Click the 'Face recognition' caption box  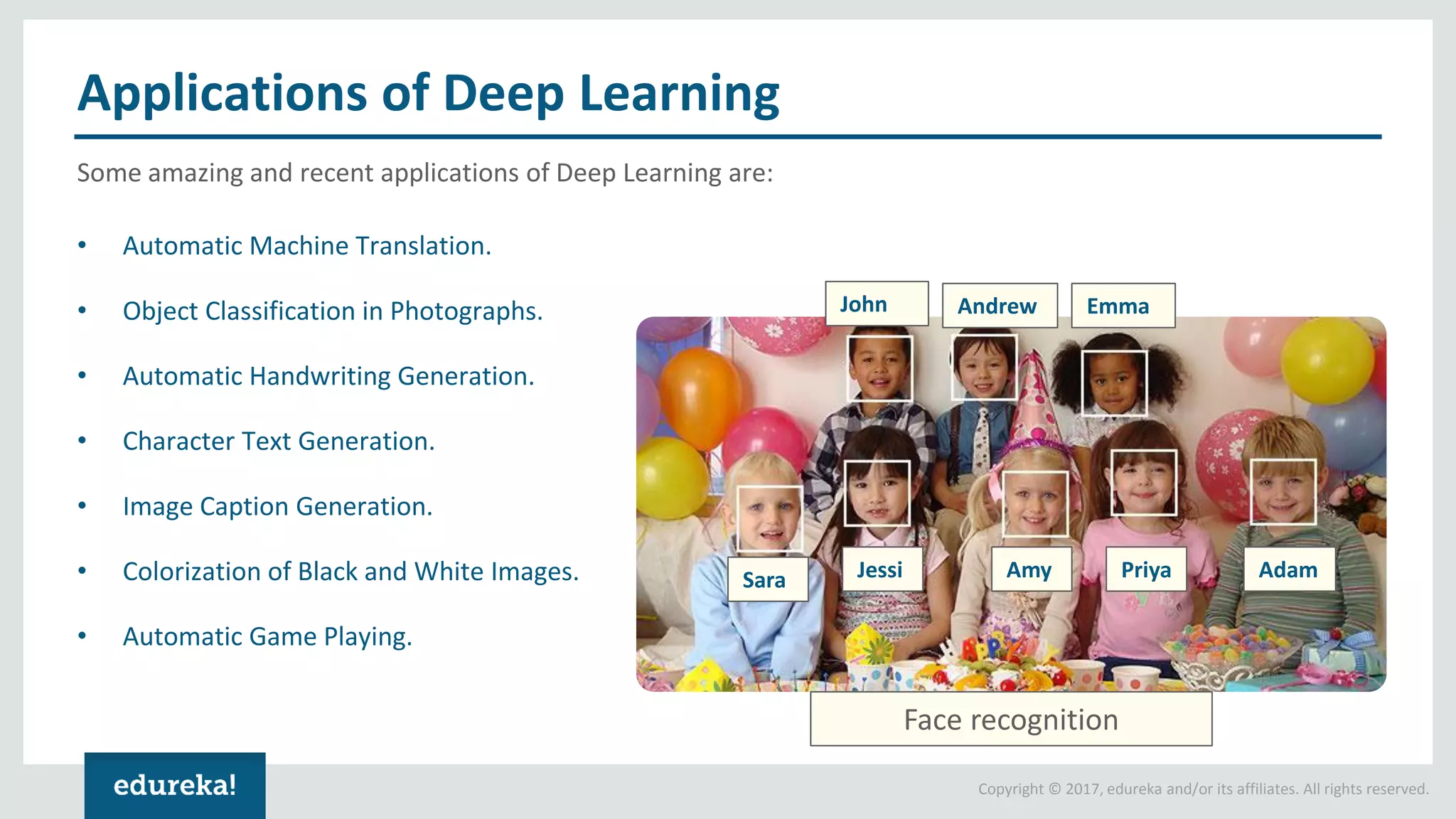coord(1011,719)
